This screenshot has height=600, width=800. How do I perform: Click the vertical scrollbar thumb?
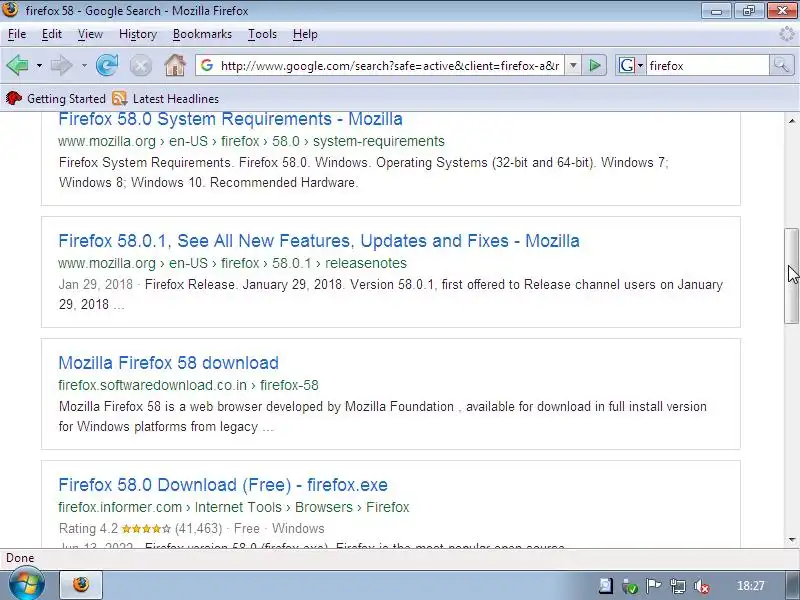[791, 276]
